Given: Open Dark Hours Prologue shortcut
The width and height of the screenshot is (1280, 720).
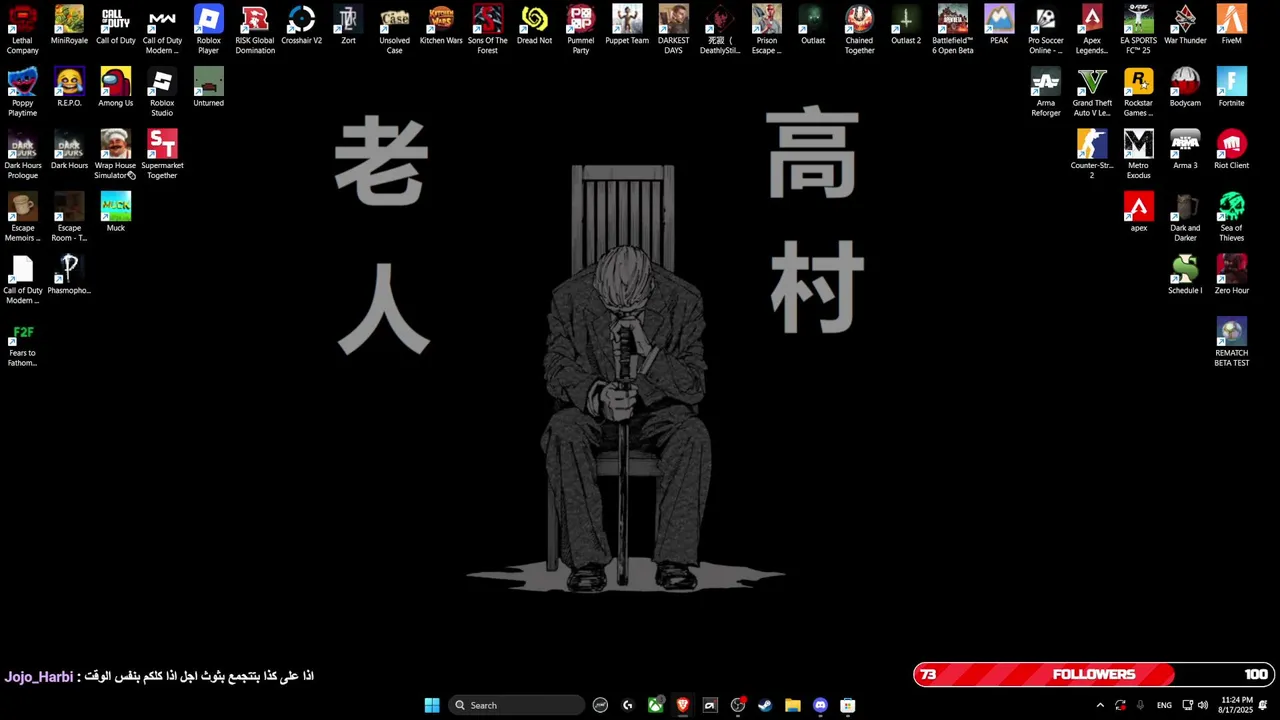Looking at the screenshot, I should (x=22, y=155).
